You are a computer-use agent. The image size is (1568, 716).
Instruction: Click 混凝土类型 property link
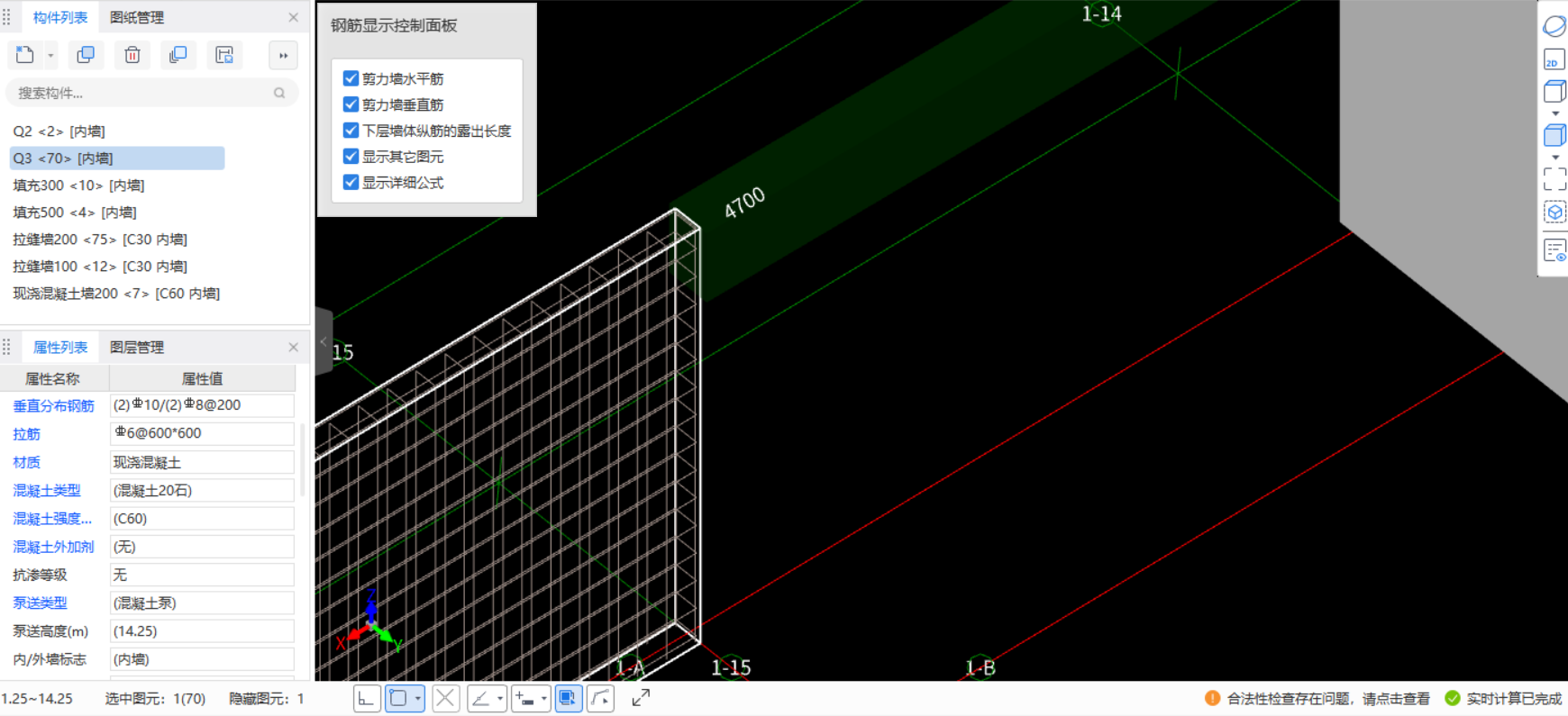click(47, 491)
